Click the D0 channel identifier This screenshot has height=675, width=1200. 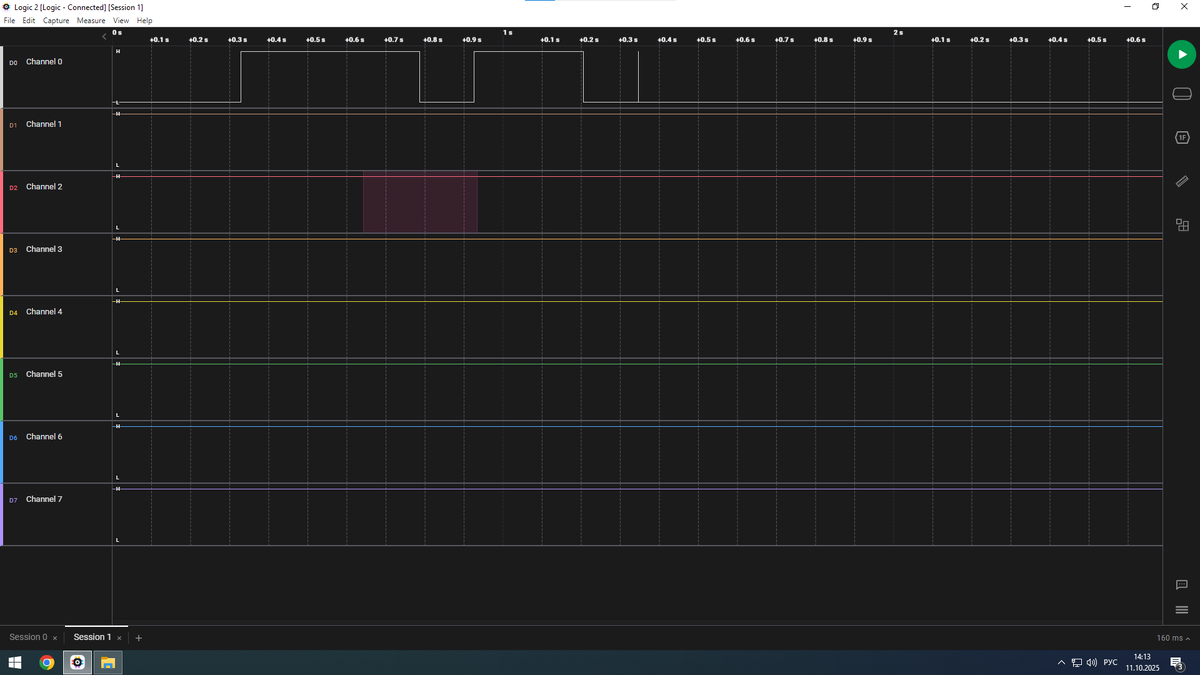tap(14, 63)
